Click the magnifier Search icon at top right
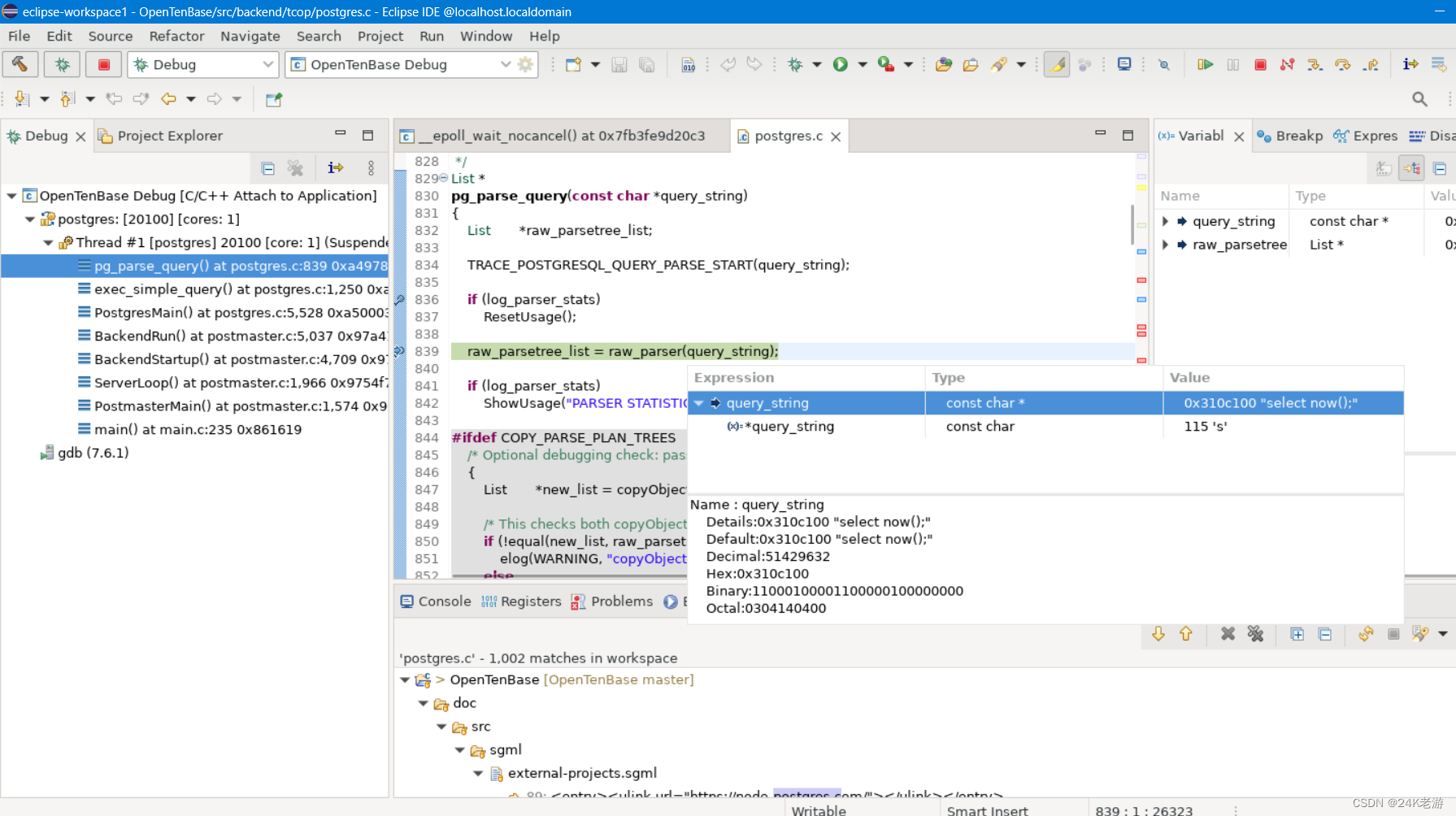Viewport: 1456px width, 816px height. coord(1419,98)
